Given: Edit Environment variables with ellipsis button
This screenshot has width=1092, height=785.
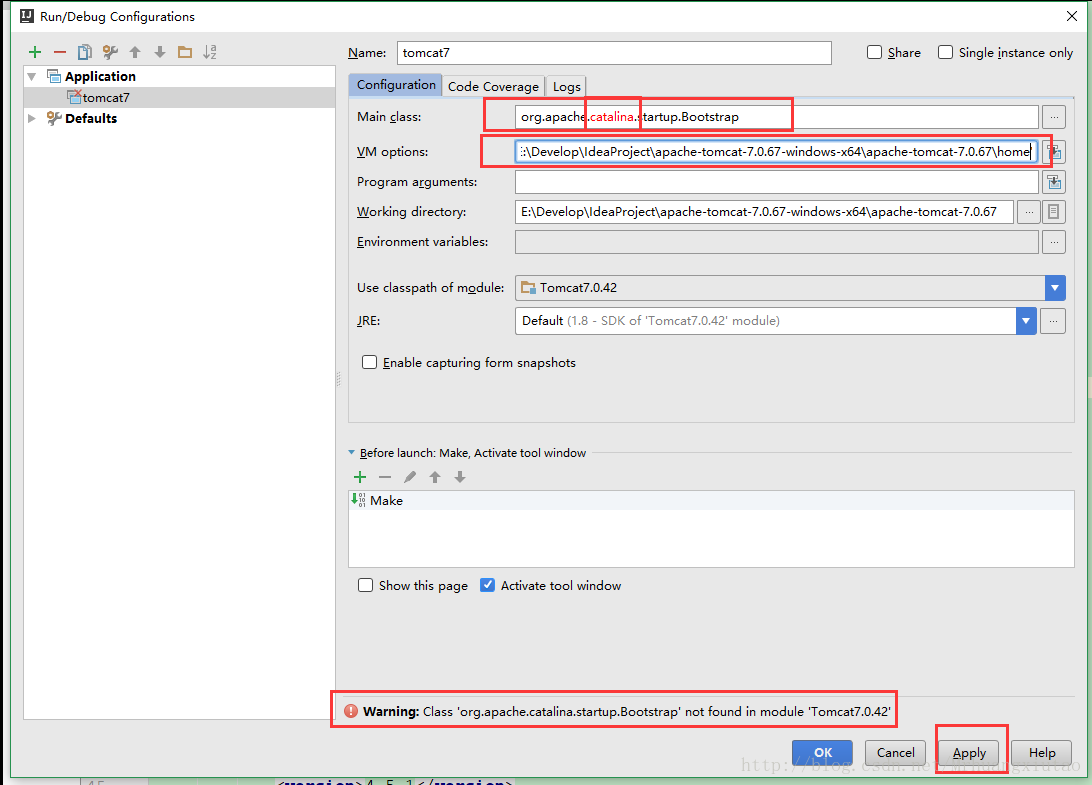Looking at the screenshot, I should (1054, 242).
